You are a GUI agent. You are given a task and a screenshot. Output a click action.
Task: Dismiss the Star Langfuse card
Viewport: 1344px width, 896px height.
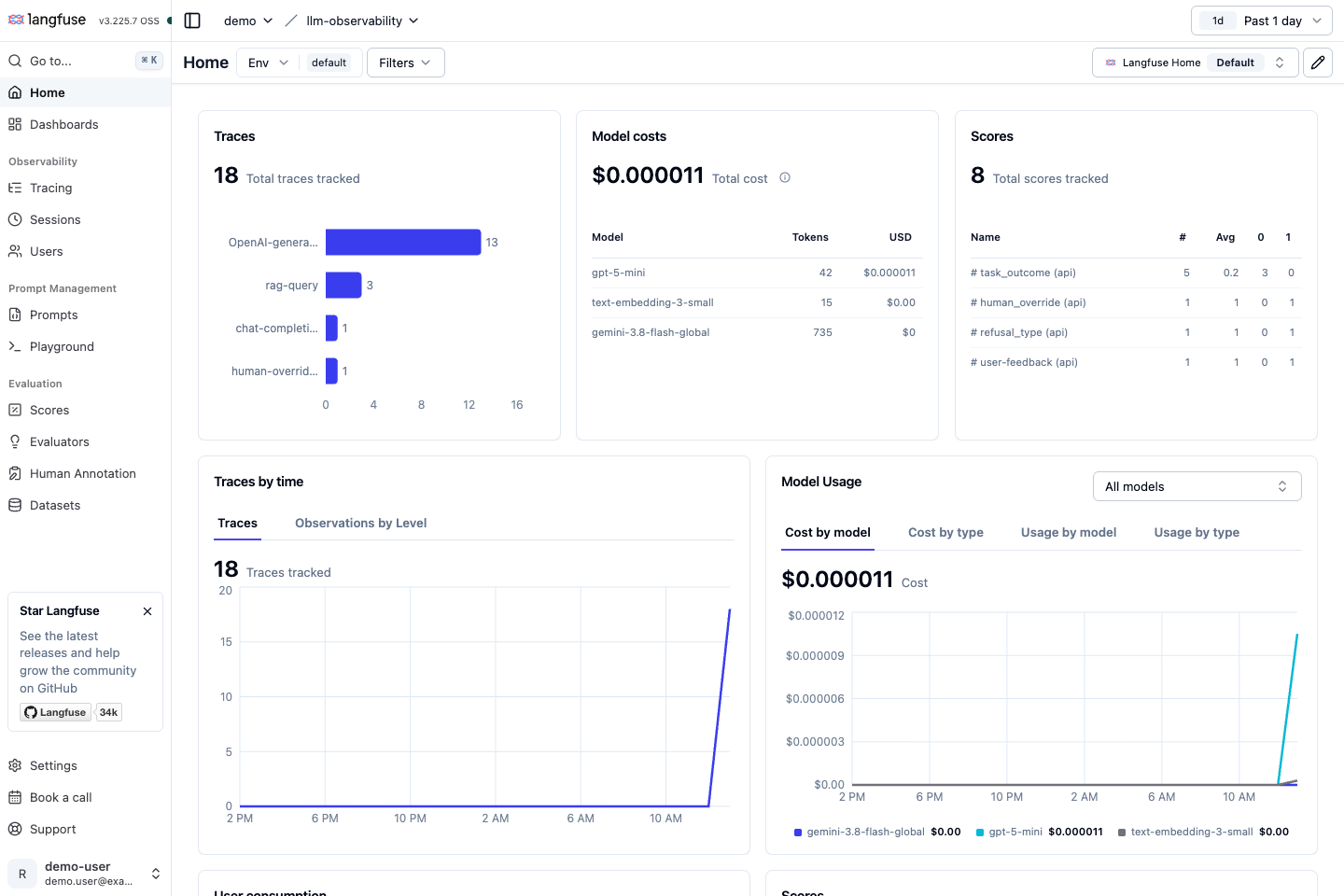click(x=147, y=611)
